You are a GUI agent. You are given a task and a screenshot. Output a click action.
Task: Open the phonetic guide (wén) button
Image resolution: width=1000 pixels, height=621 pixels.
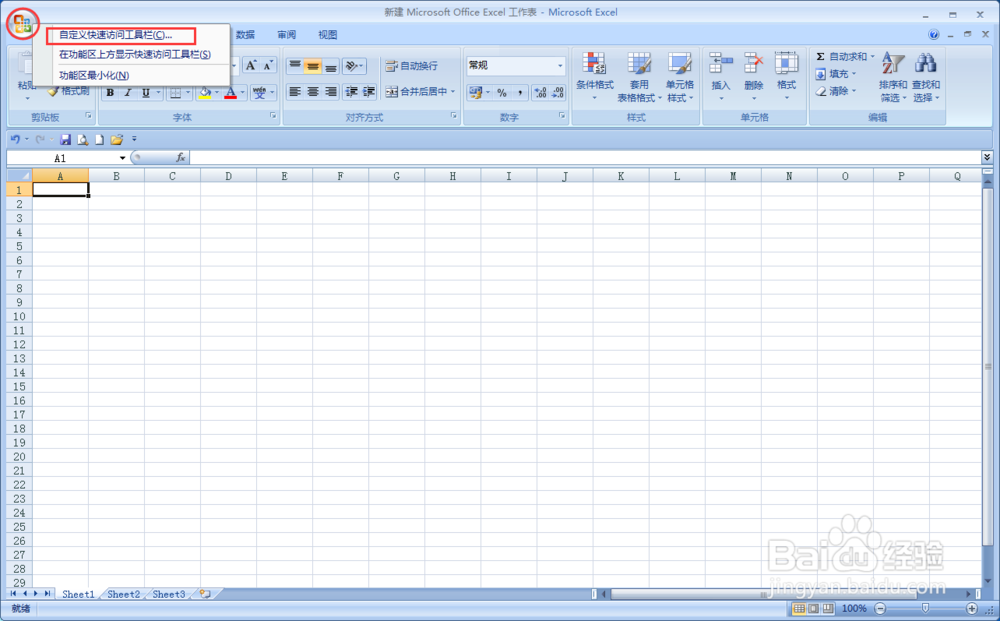click(259, 93)
